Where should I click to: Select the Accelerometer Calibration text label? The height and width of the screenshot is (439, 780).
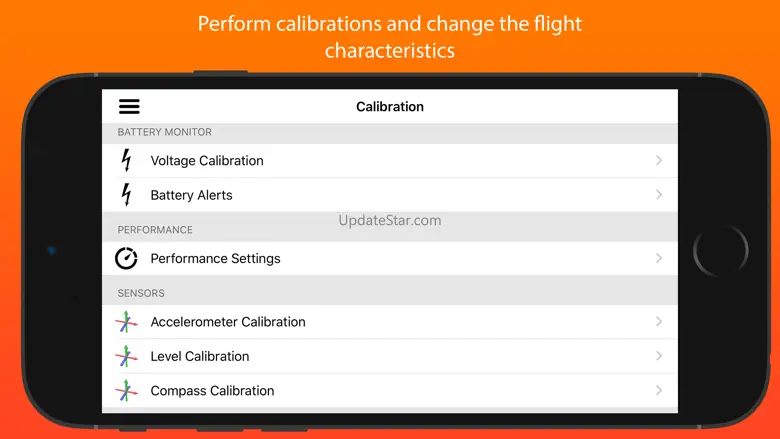click(x=228, y=322)
